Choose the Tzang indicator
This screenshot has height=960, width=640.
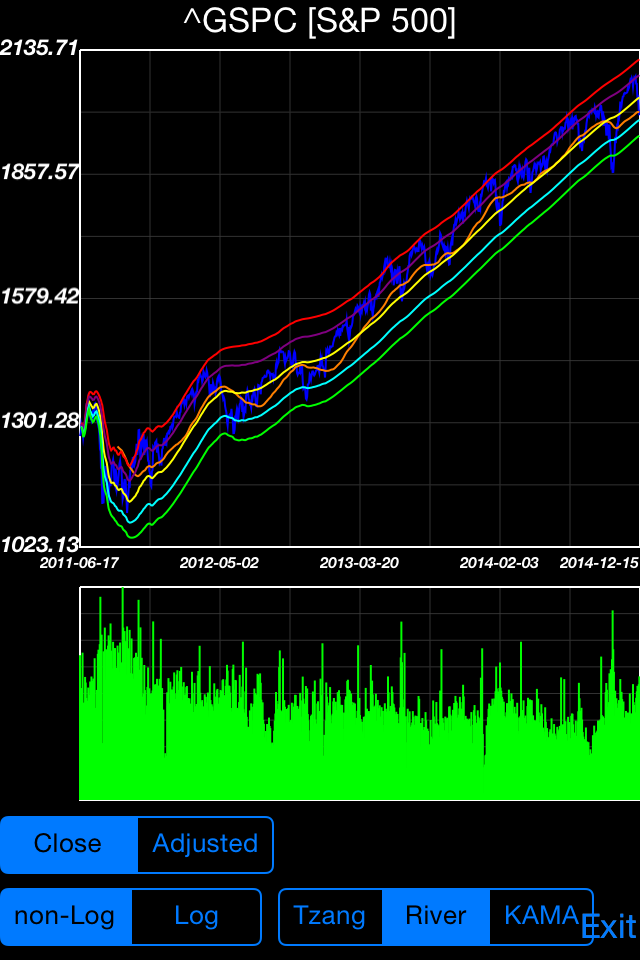pyautogui.click(x=330, y=917)
